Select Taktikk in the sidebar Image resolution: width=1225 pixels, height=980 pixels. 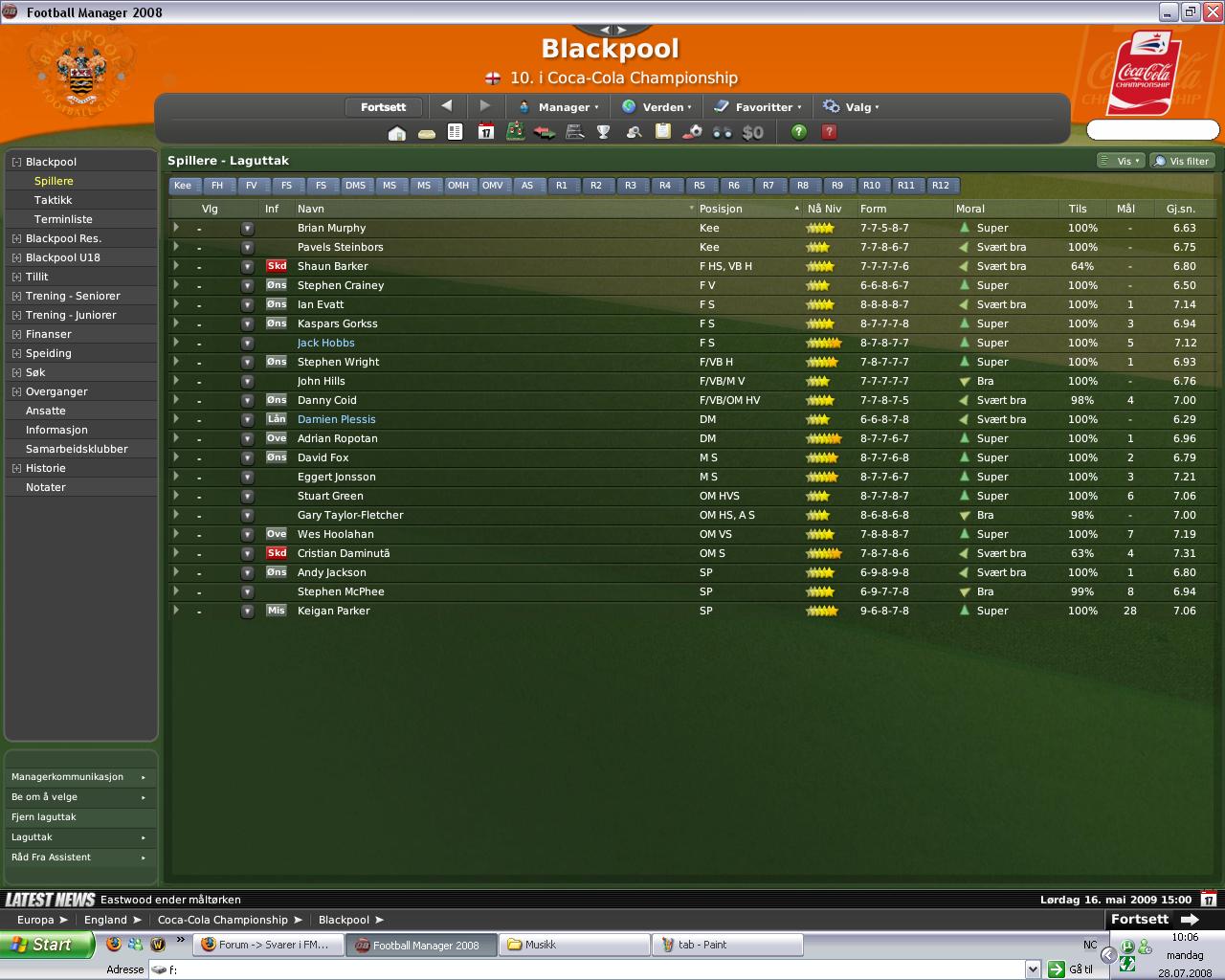point(54,200)
